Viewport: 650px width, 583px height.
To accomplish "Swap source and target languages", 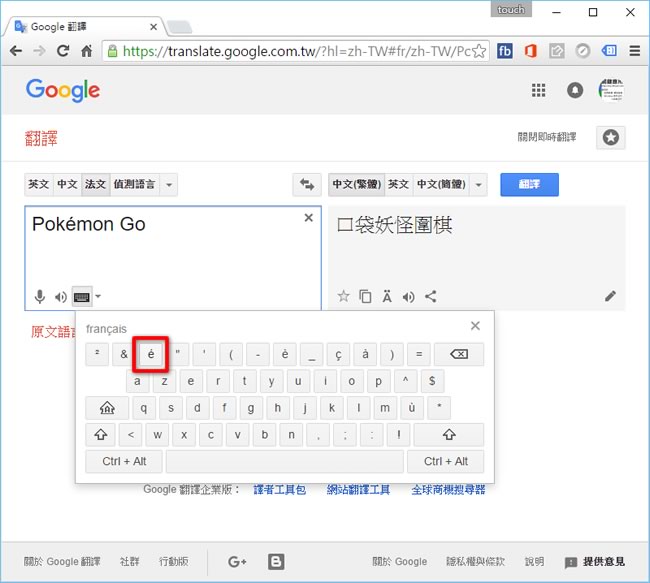I will click(x=306, y=185).
